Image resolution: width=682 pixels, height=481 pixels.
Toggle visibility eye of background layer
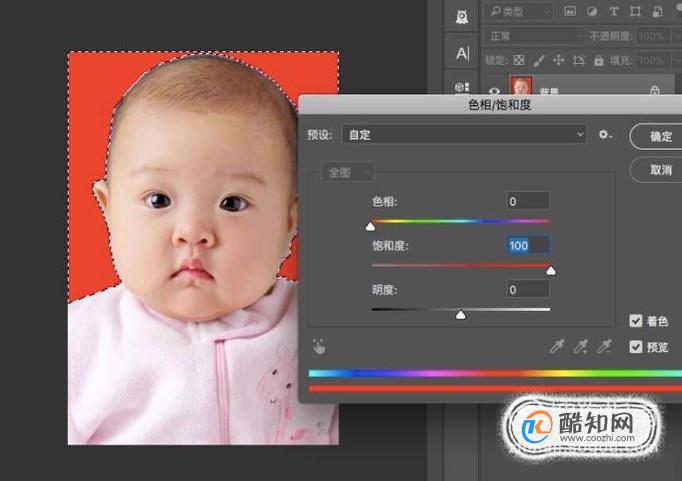pyautogui.click(x=495, y=91)
